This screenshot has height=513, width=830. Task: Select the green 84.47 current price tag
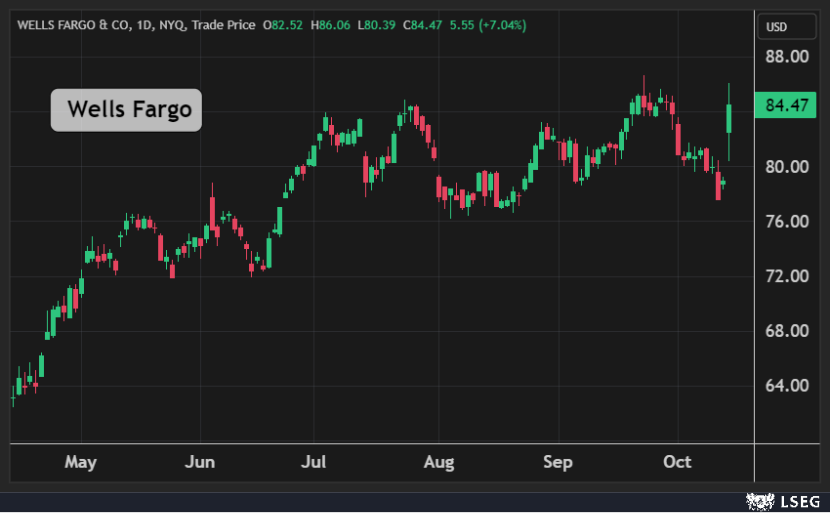[x=786, y=104]
